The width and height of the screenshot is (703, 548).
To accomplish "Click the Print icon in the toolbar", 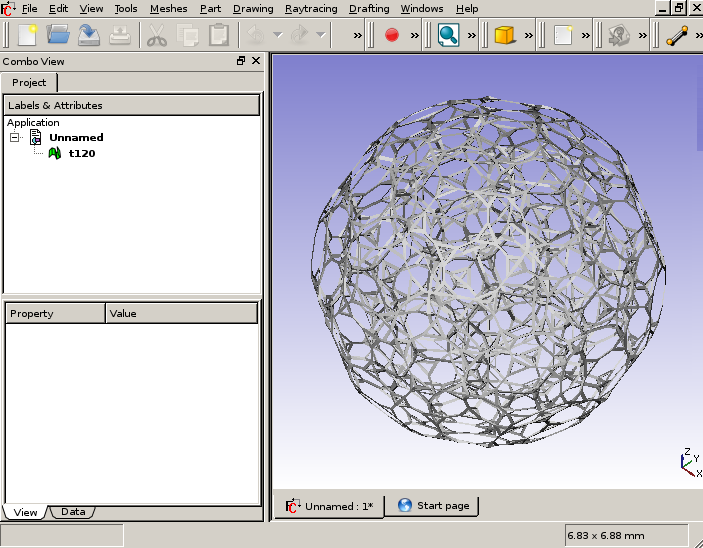I will click(x=120, y=35).
